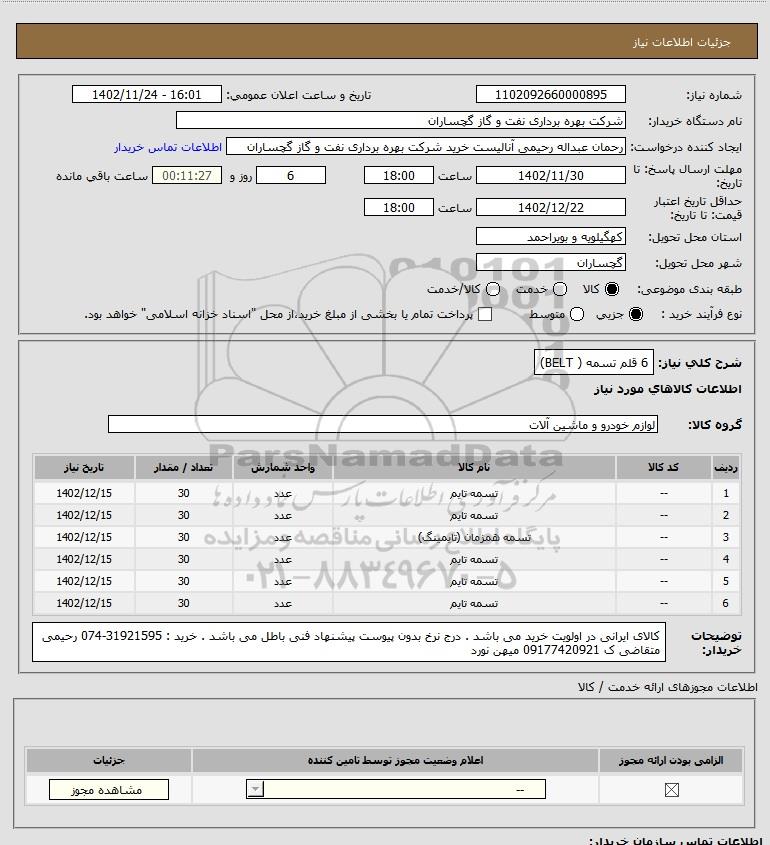The width and height of the screenshot is (770, 845).
Task: Click item name in row 1 تسمه تایم
Action: pyautogui.click(x=474, y=493)
